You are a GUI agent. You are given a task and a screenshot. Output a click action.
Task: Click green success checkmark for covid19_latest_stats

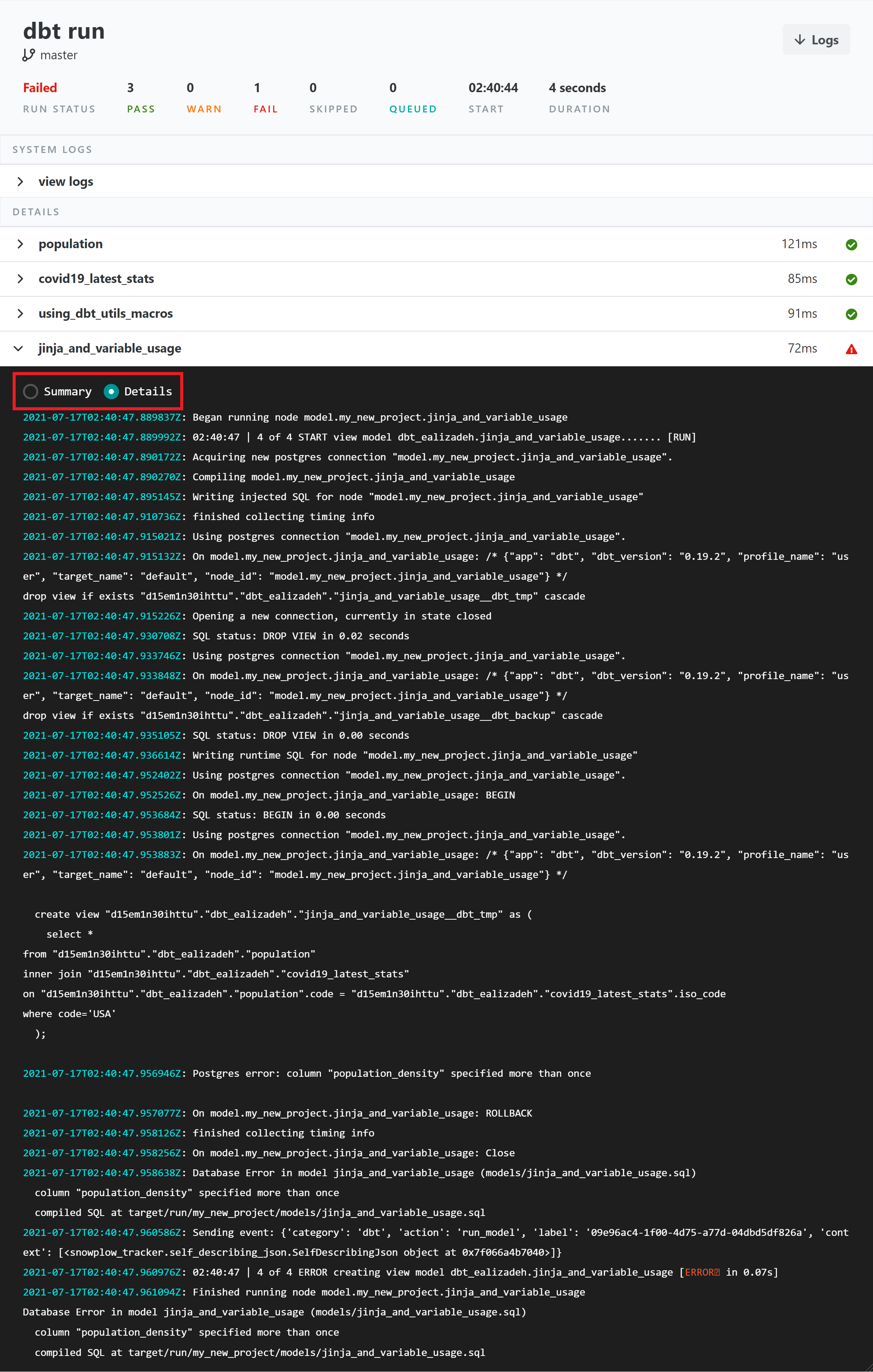click(x=851, y=279)
